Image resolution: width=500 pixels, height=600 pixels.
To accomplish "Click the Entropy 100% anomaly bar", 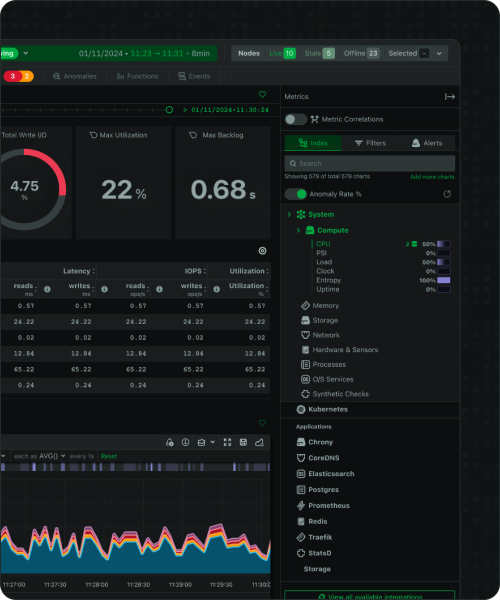I will point(444,280).
